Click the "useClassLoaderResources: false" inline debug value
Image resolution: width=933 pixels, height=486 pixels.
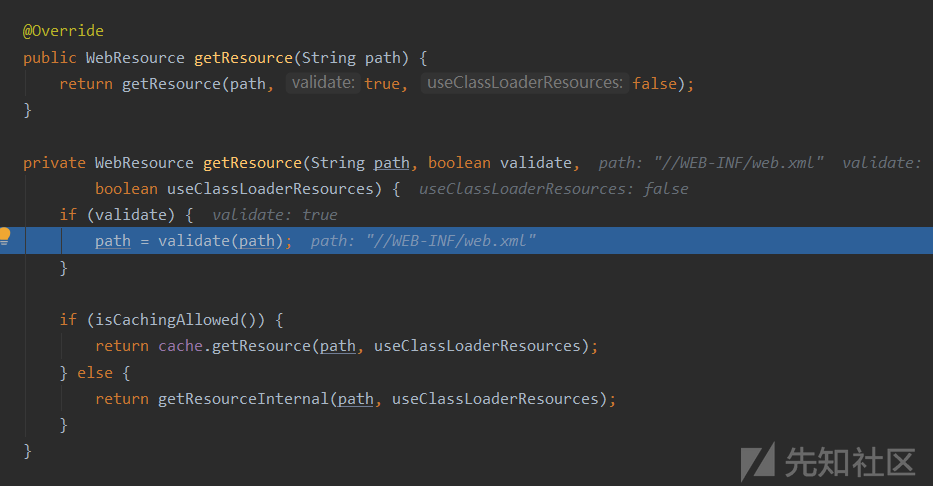point(553,189)
